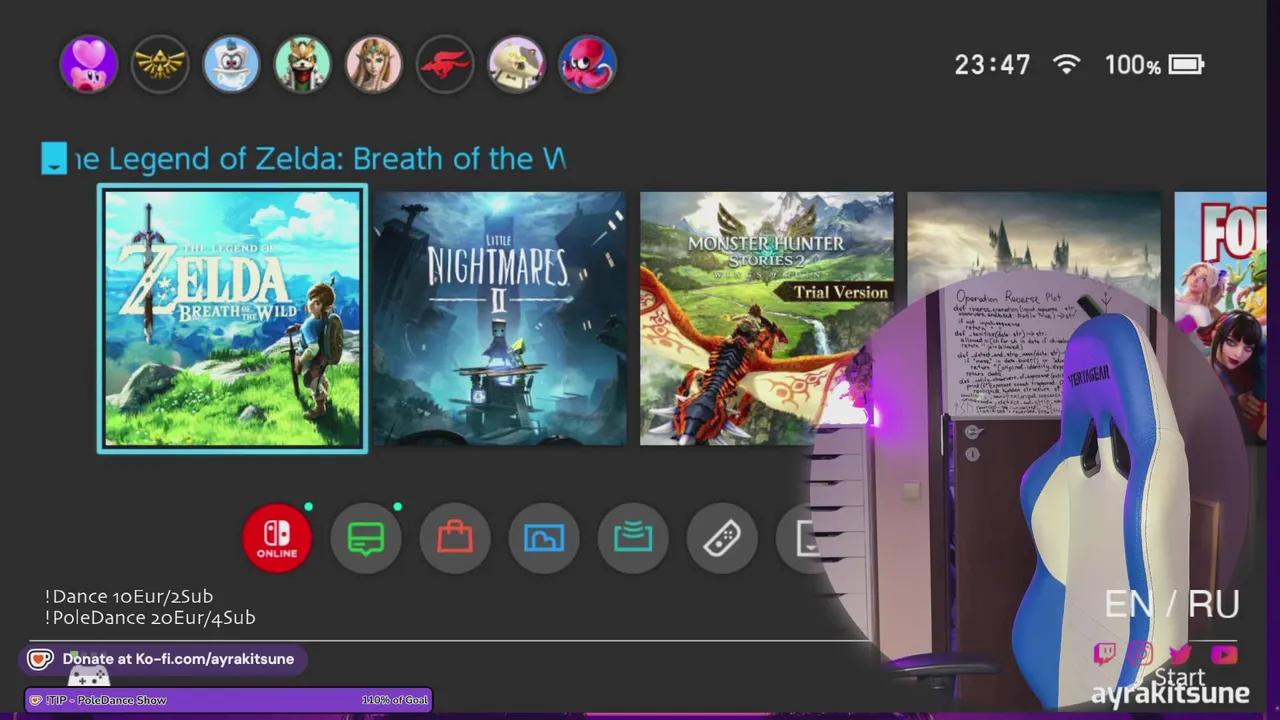Image resolution: width=1280 pixels, height=720 pixels.
Task: Click the Legend of Zelda game title text
Action: 320,159
